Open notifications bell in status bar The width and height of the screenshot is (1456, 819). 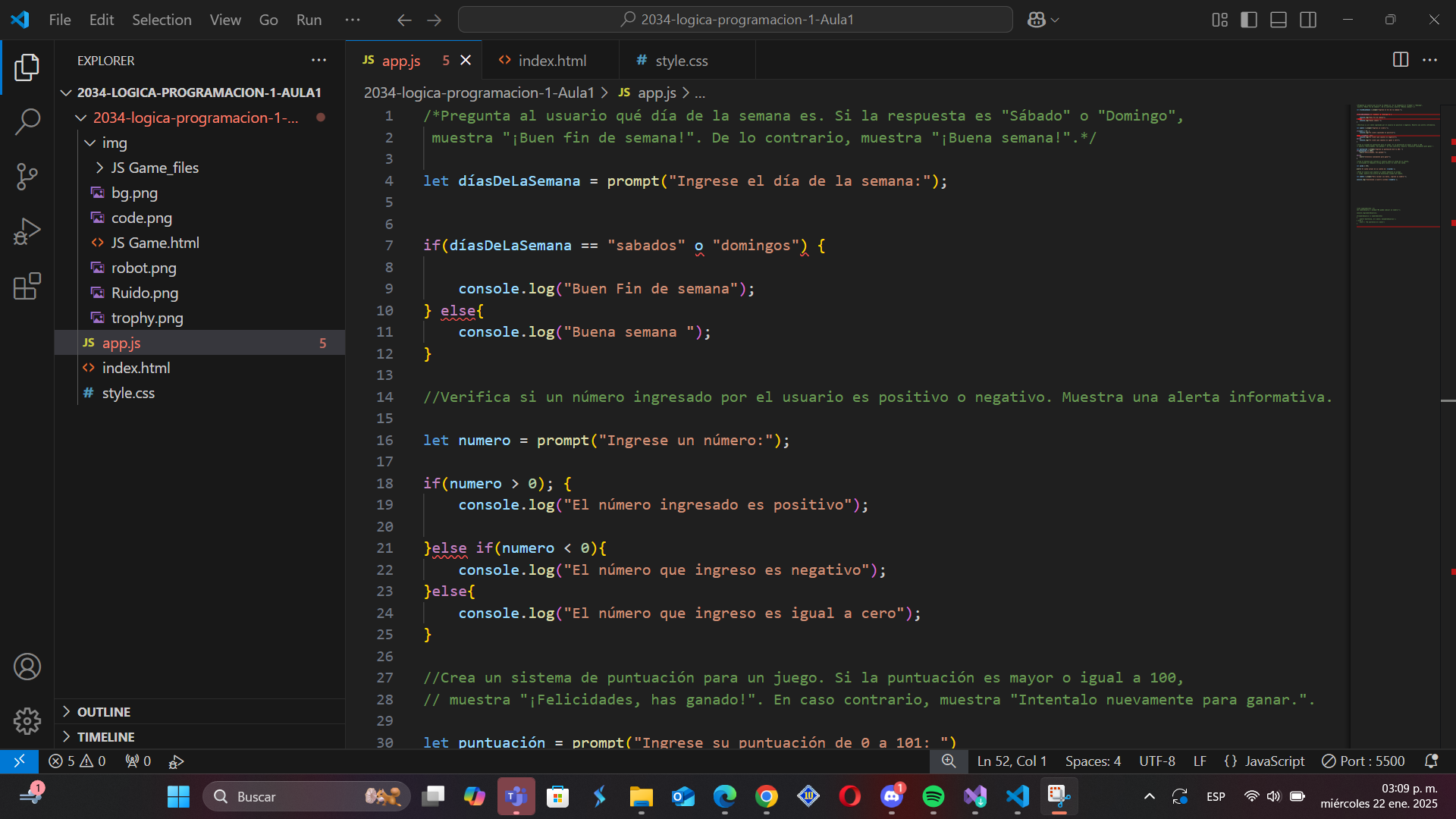(x=1431, y=761)
